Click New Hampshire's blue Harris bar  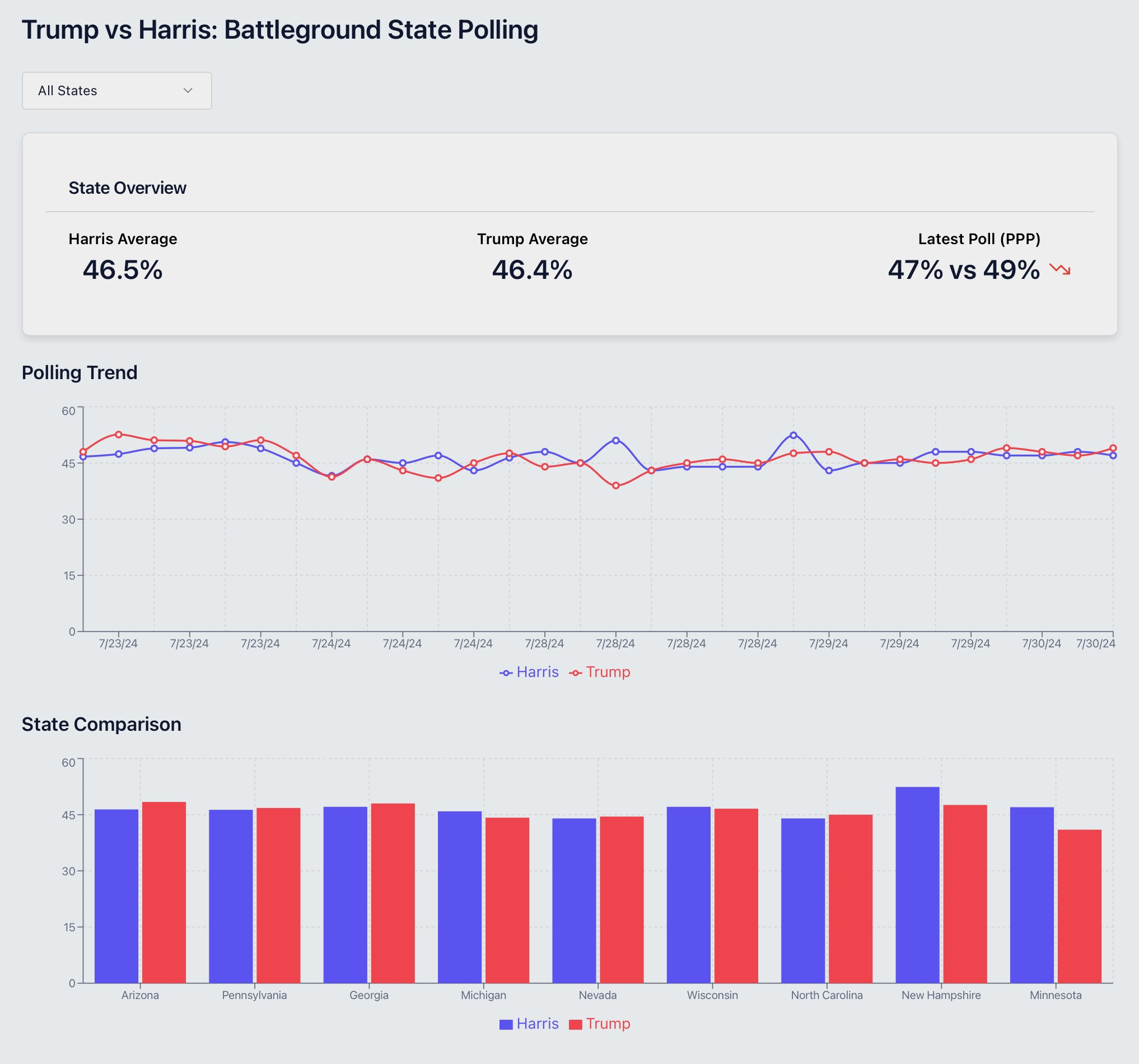point(917,885)
